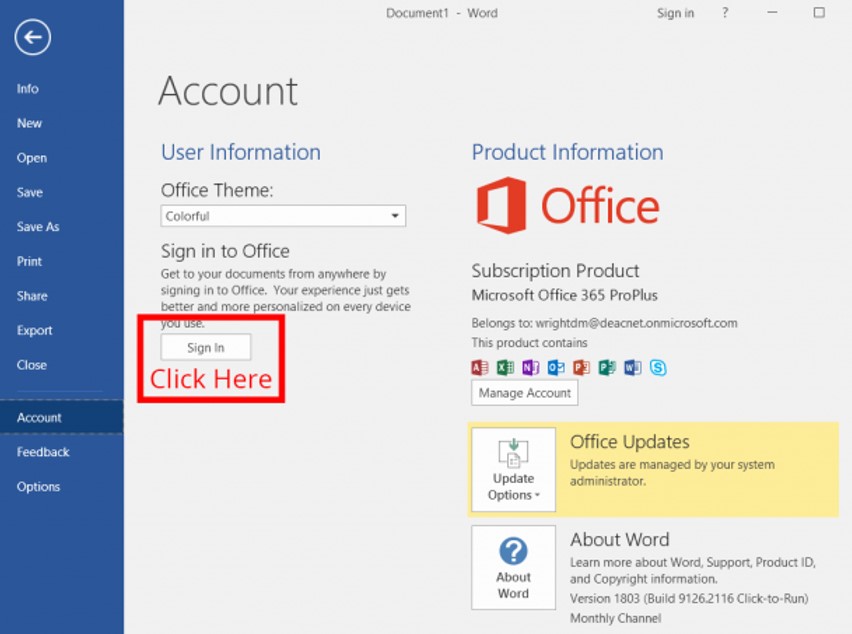The height and width of the screenshot is (634, 852).
Task: Click the PowerPoint app icon
Action: click(581, 368)
